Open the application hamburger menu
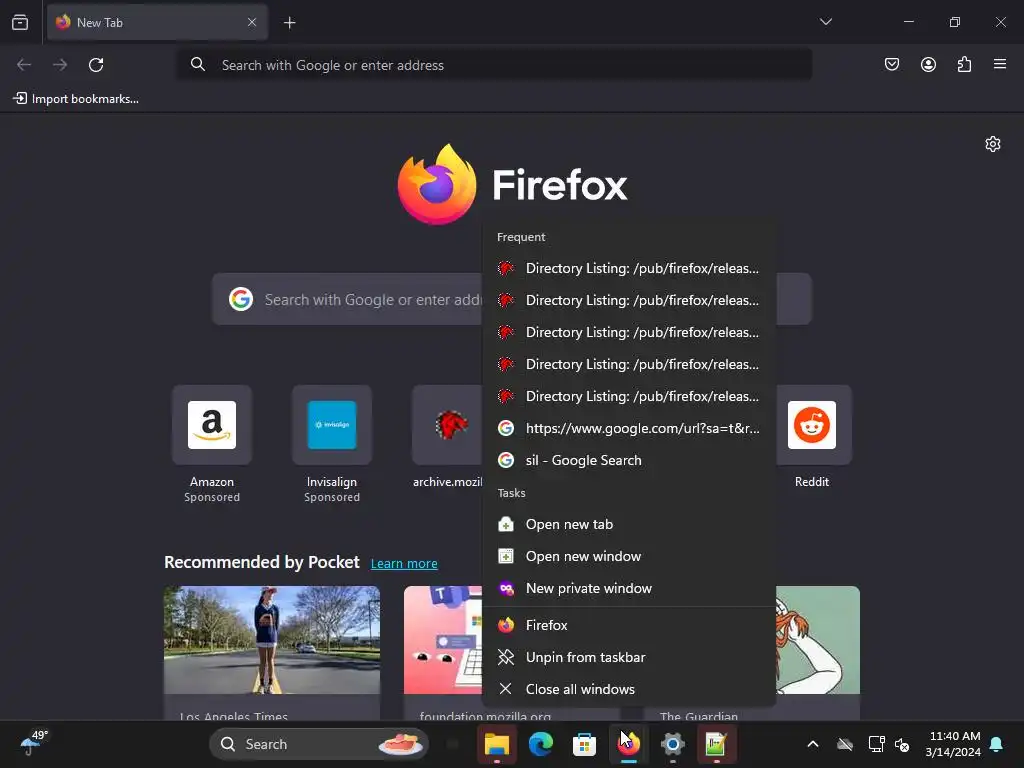The height and width of the screenshot is (768, 1024). pos(1000,64)
